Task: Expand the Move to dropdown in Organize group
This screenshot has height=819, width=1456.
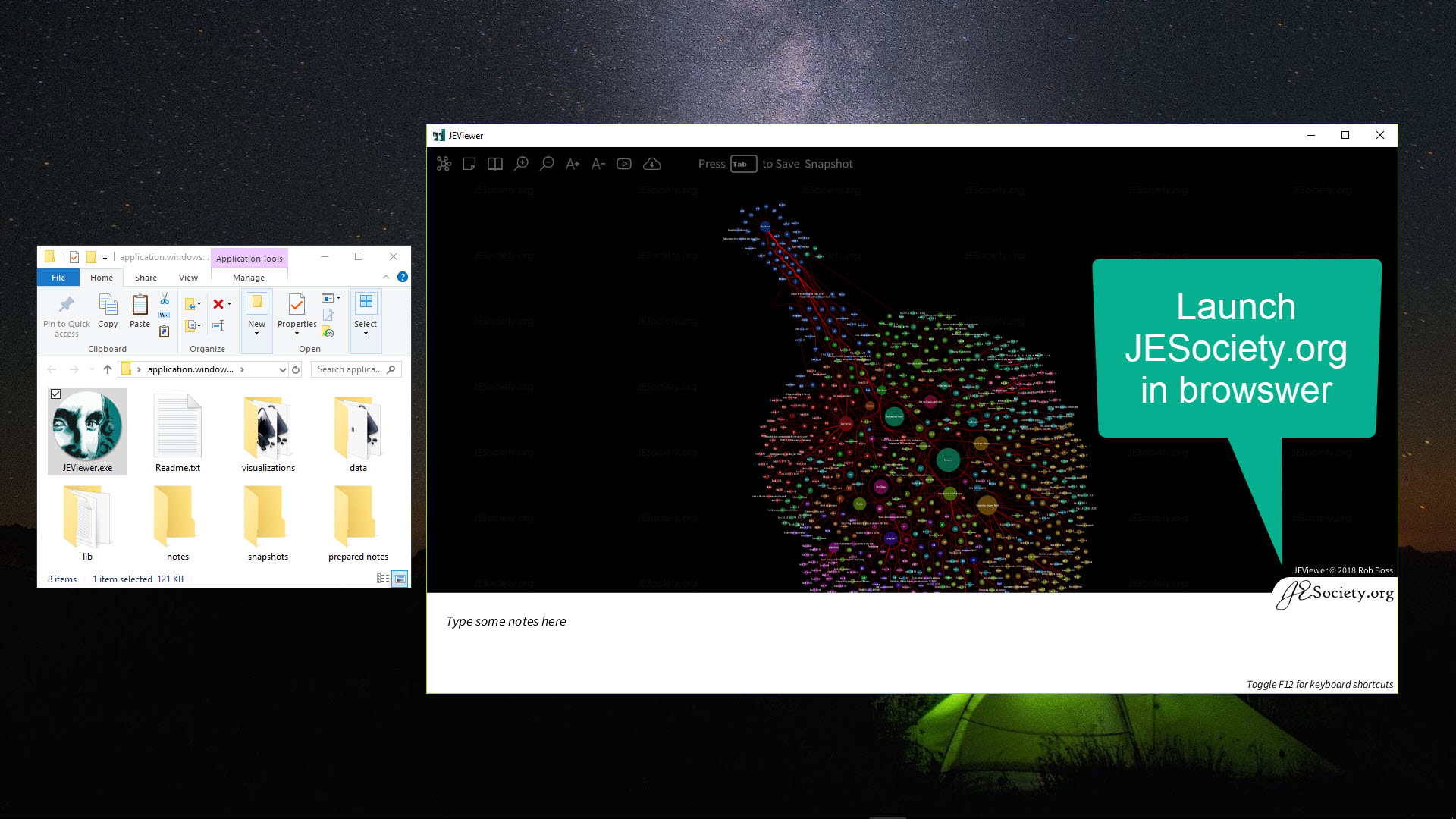Action: pos(199,304)
